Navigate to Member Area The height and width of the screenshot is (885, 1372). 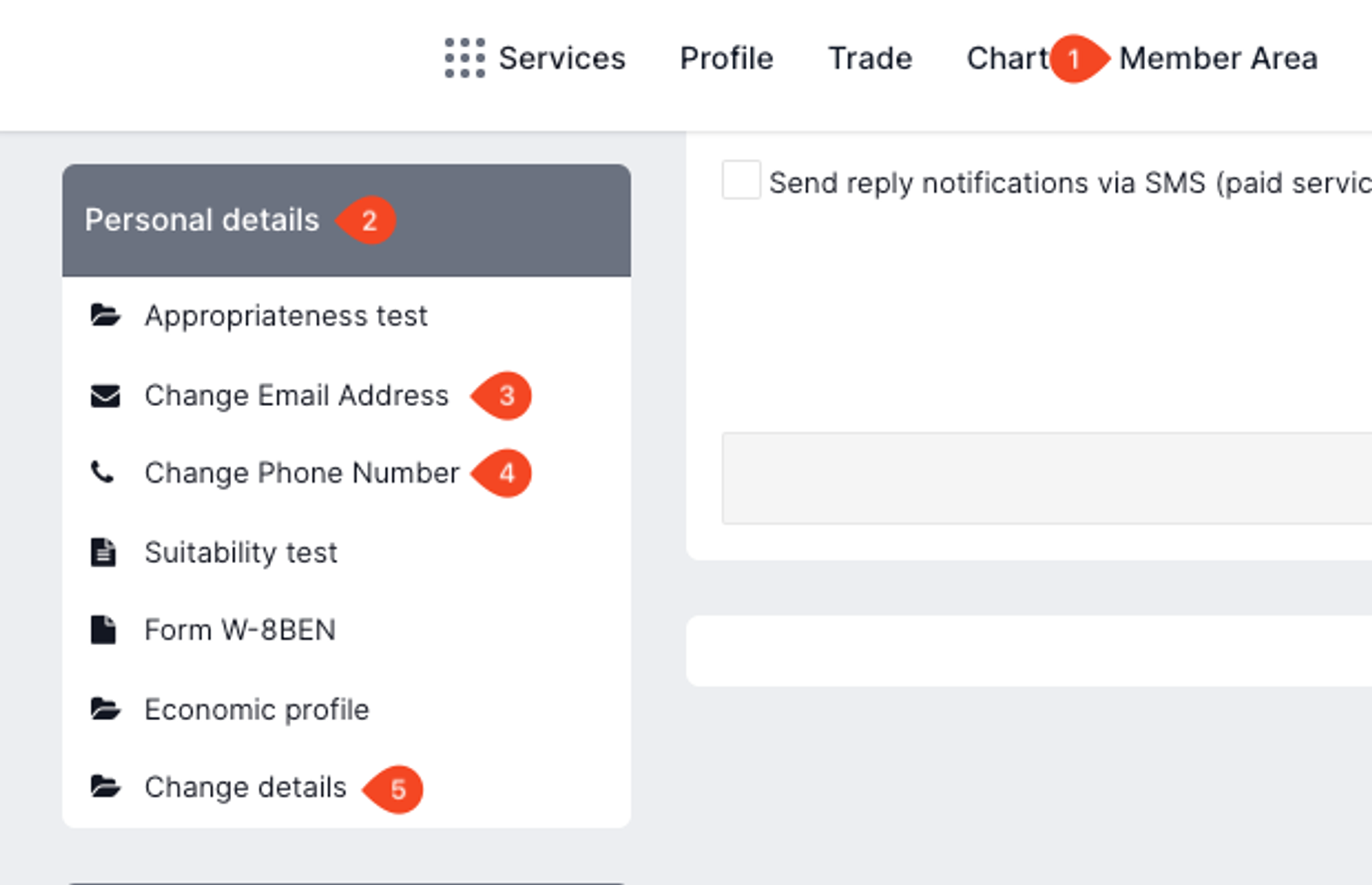point(1218,58)
